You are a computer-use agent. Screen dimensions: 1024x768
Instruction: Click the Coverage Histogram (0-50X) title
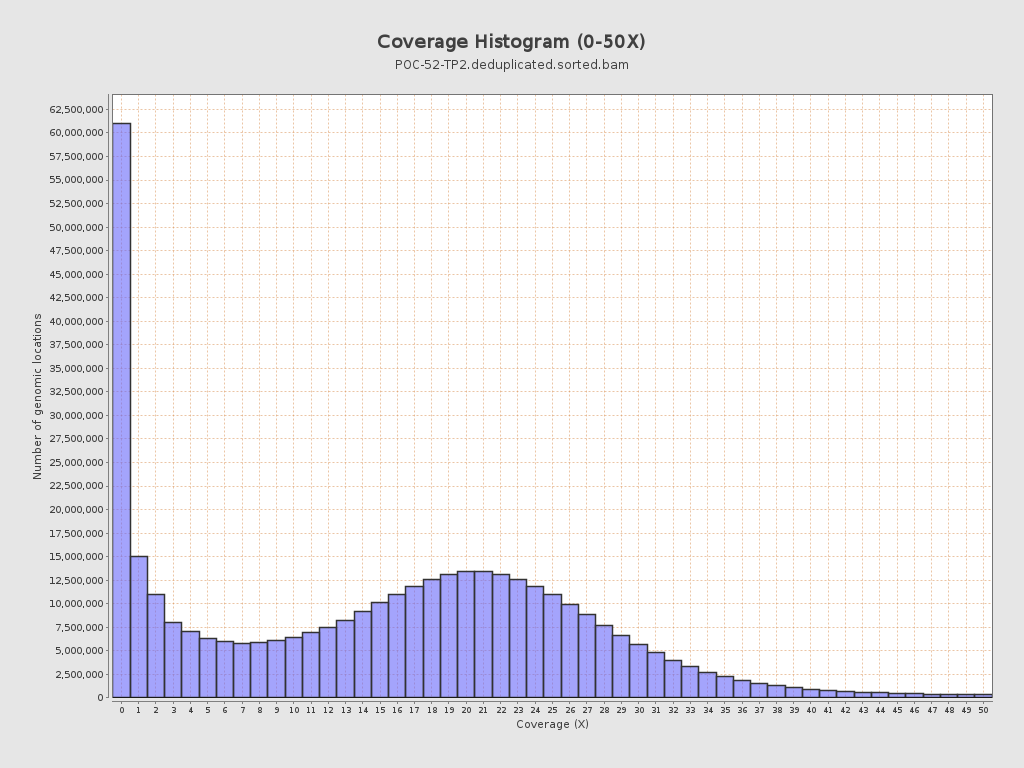click(511, 42)
